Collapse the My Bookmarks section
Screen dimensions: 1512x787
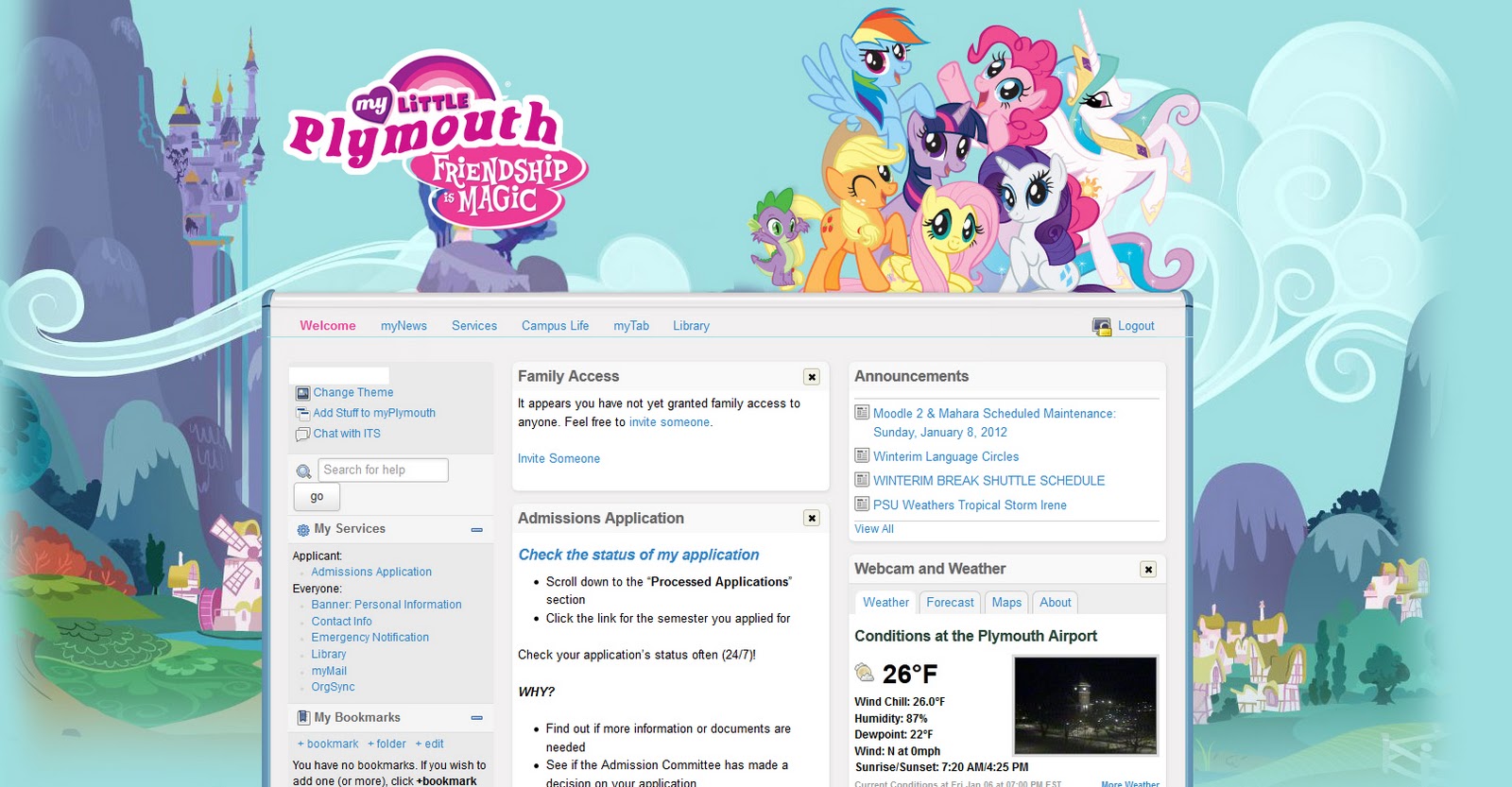pos(477,718)
